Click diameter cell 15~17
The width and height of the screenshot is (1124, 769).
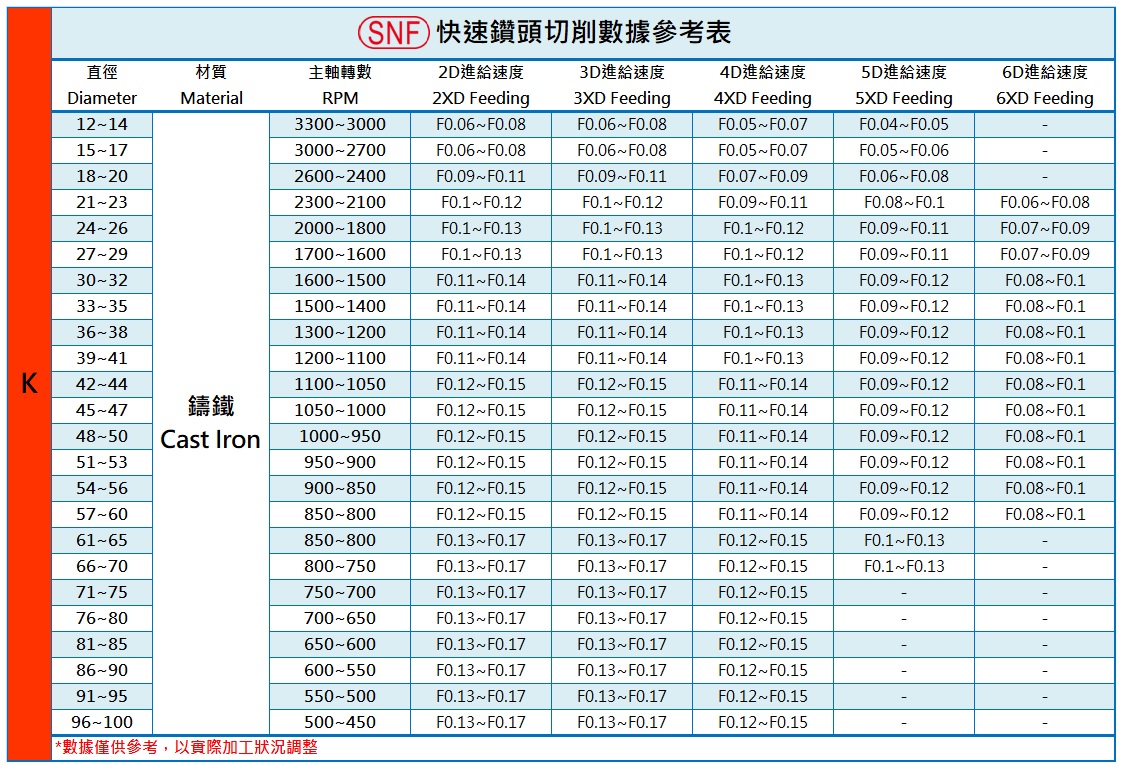pyautogui.click(x=102, y=151)
